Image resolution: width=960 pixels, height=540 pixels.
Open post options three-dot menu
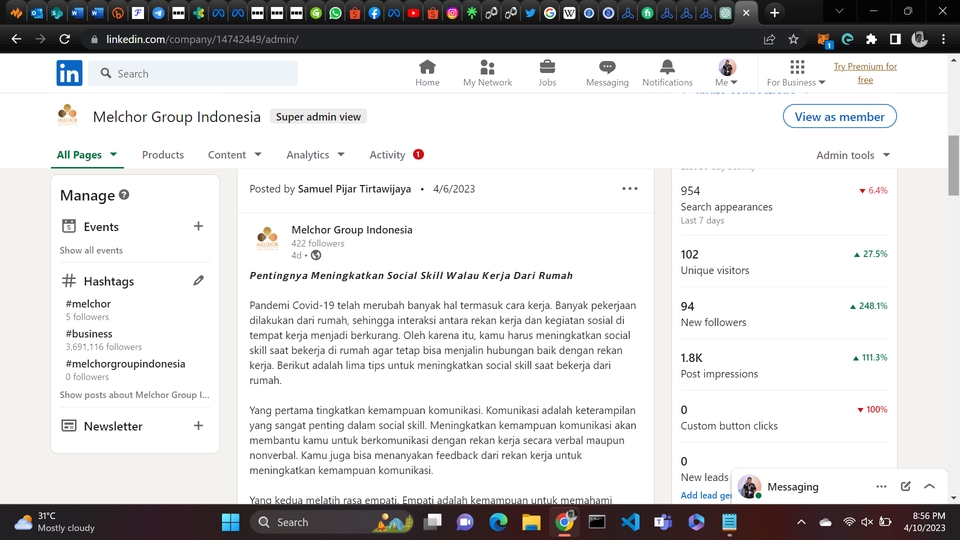click(630, 189)
